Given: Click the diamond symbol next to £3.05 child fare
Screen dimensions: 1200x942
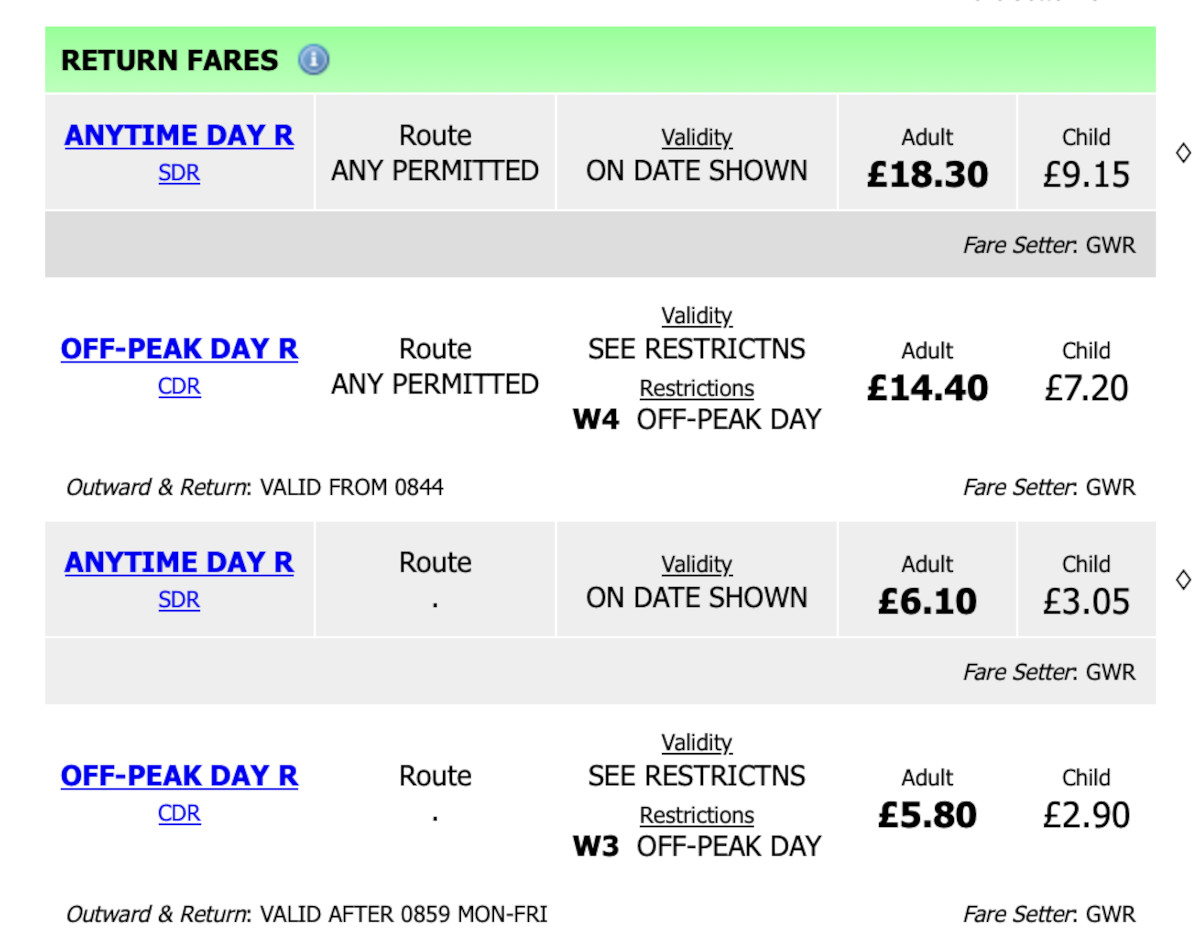Looking at the screenshot, I should click(x=1183, y=580).
